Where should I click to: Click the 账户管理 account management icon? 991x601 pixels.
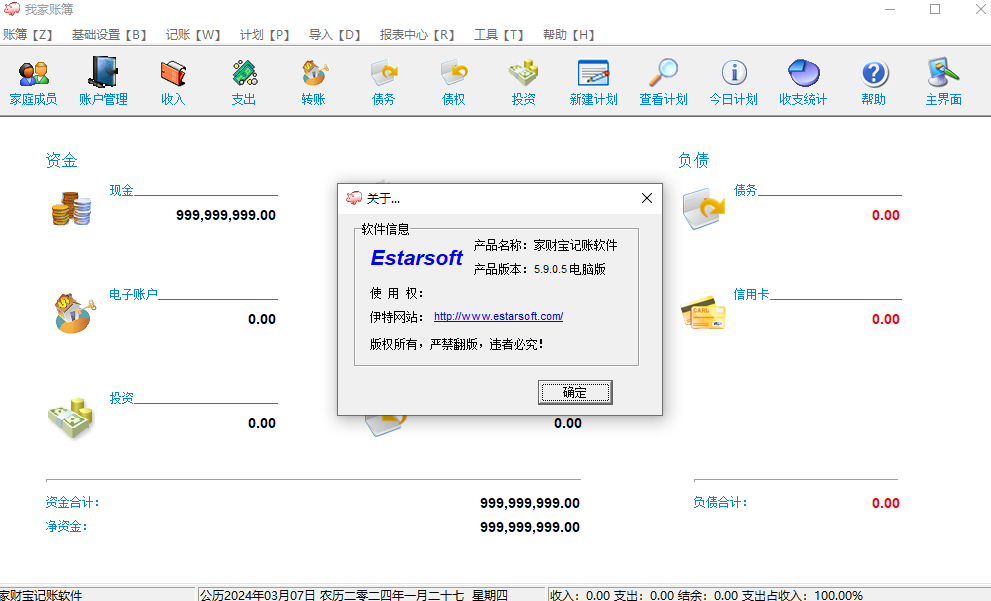click(x=103, y=81)
